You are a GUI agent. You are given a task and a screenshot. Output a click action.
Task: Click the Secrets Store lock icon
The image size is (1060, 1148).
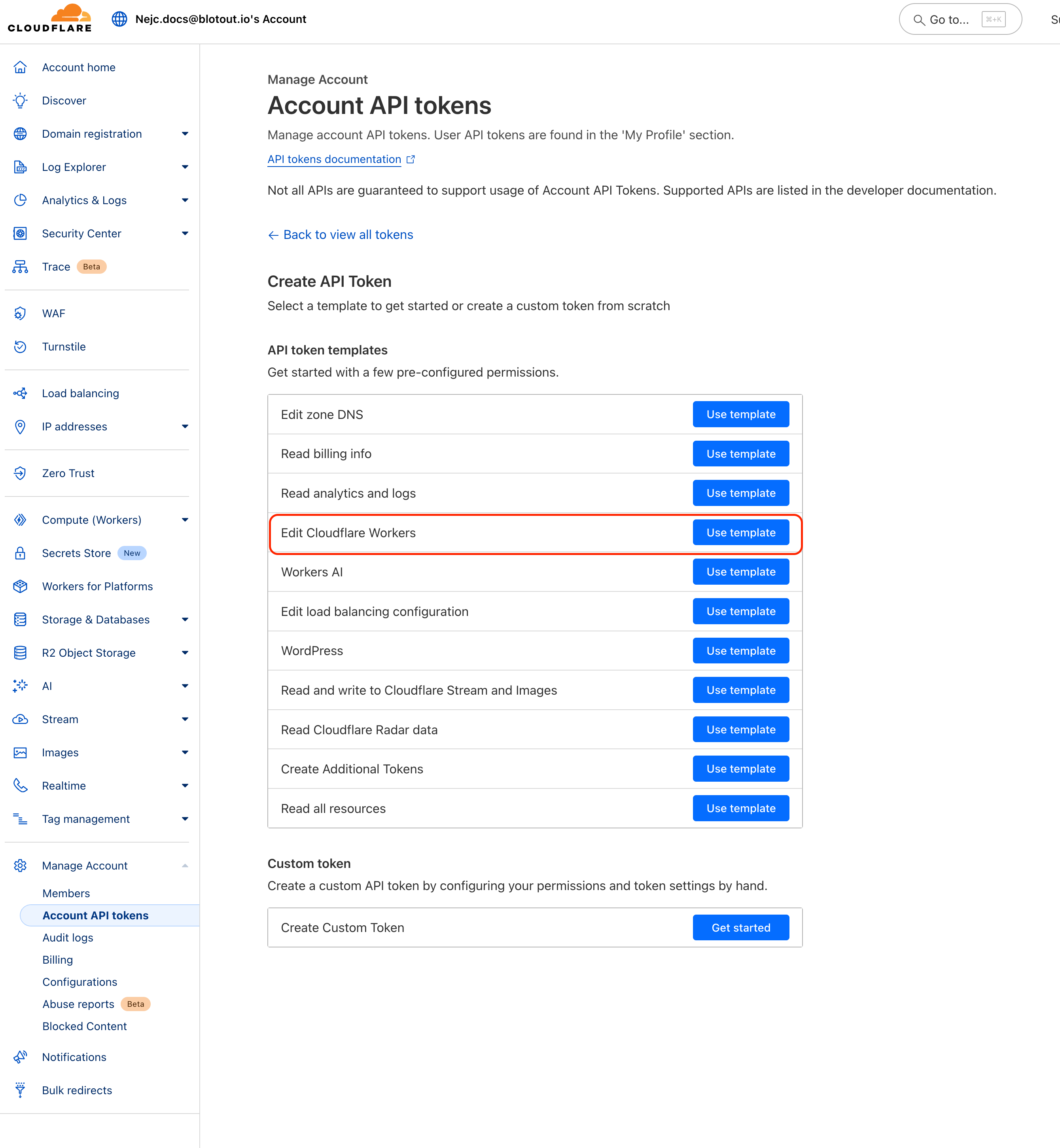20,553
